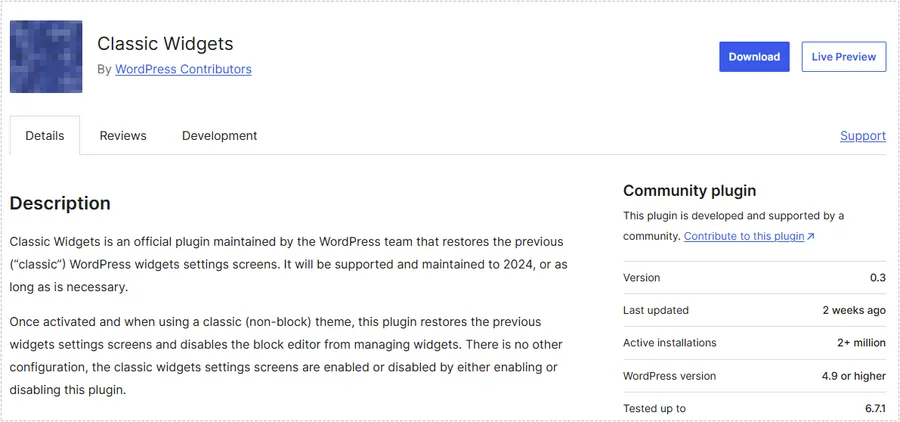Click the external link arrow icon

point(810,237)
